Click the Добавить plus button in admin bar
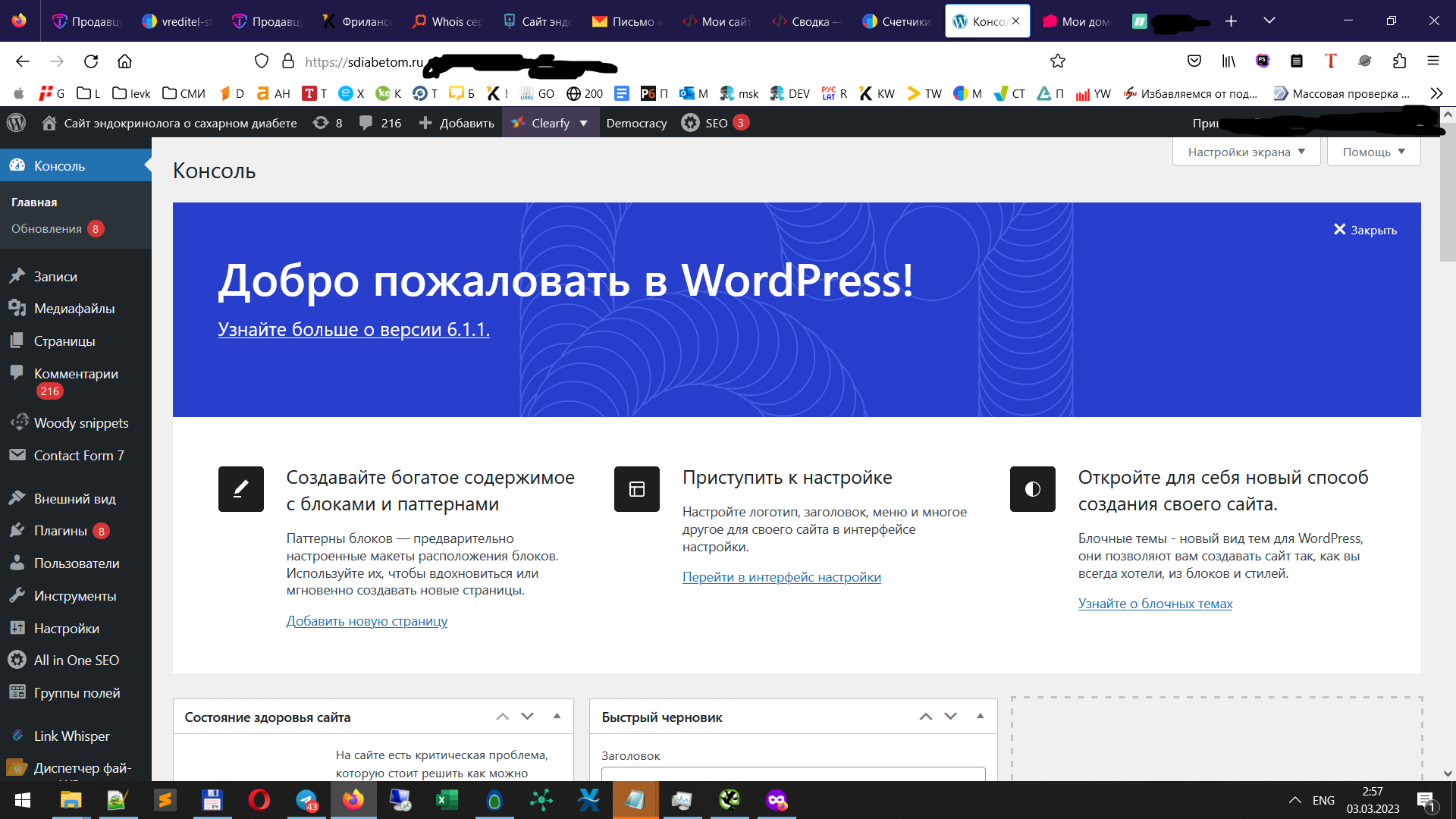This screenshot has width=1456, height=819. point(457,123)
